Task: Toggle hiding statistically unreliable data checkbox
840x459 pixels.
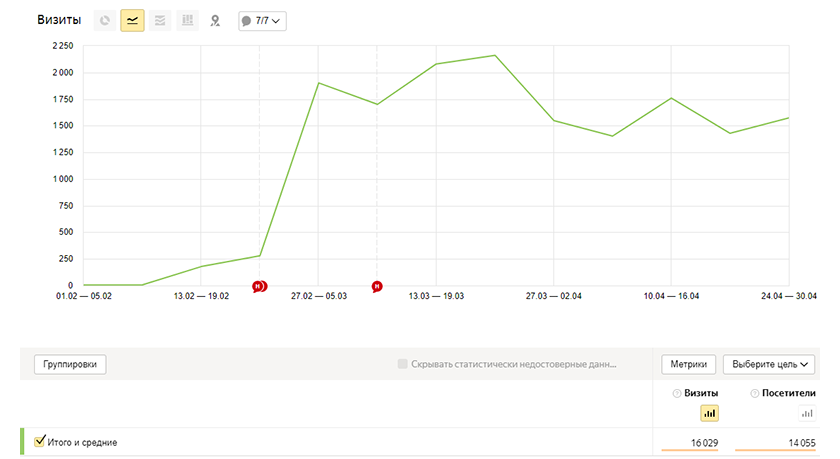Action: click(x=403, y=364)
